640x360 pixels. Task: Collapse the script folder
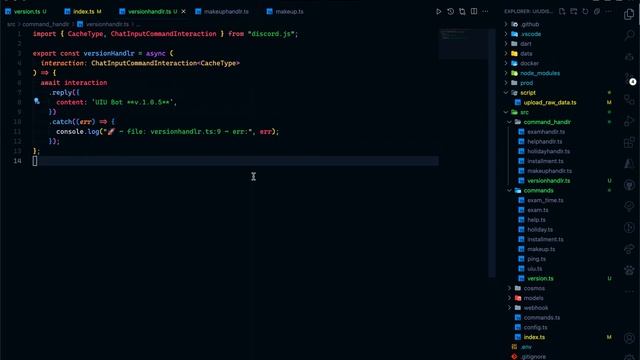tap(528, 93)
